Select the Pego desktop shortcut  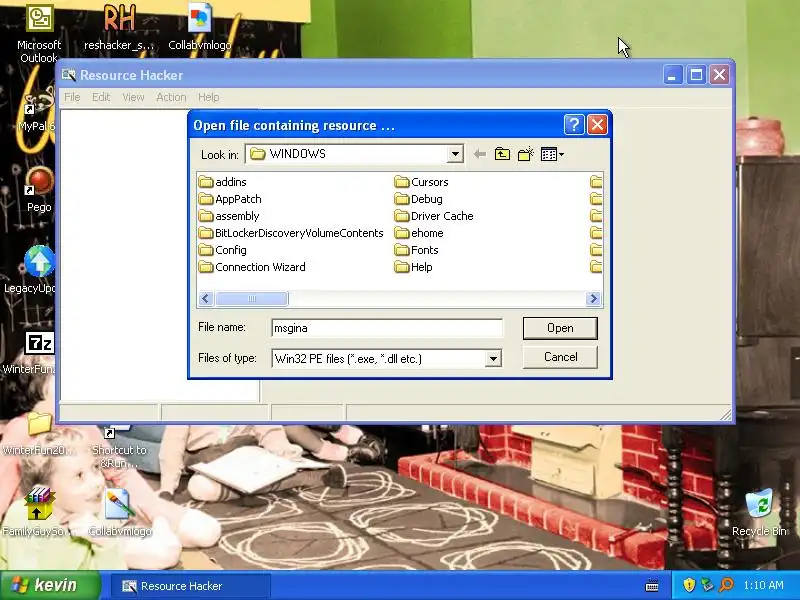click(39, 190)
